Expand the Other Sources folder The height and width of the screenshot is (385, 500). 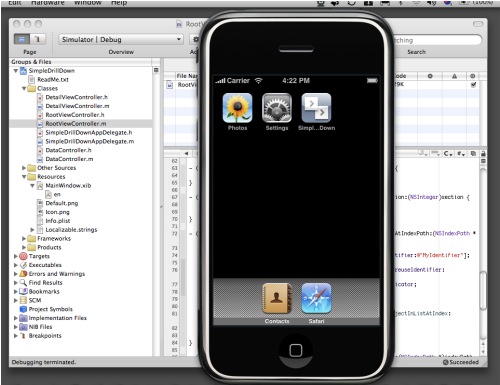[x=24, y=168]
